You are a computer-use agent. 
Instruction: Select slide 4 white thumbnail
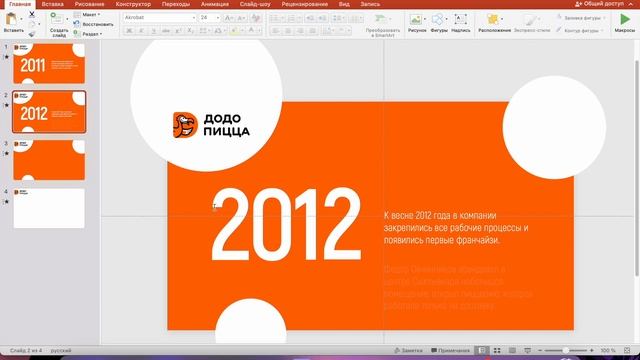[49, 208]
